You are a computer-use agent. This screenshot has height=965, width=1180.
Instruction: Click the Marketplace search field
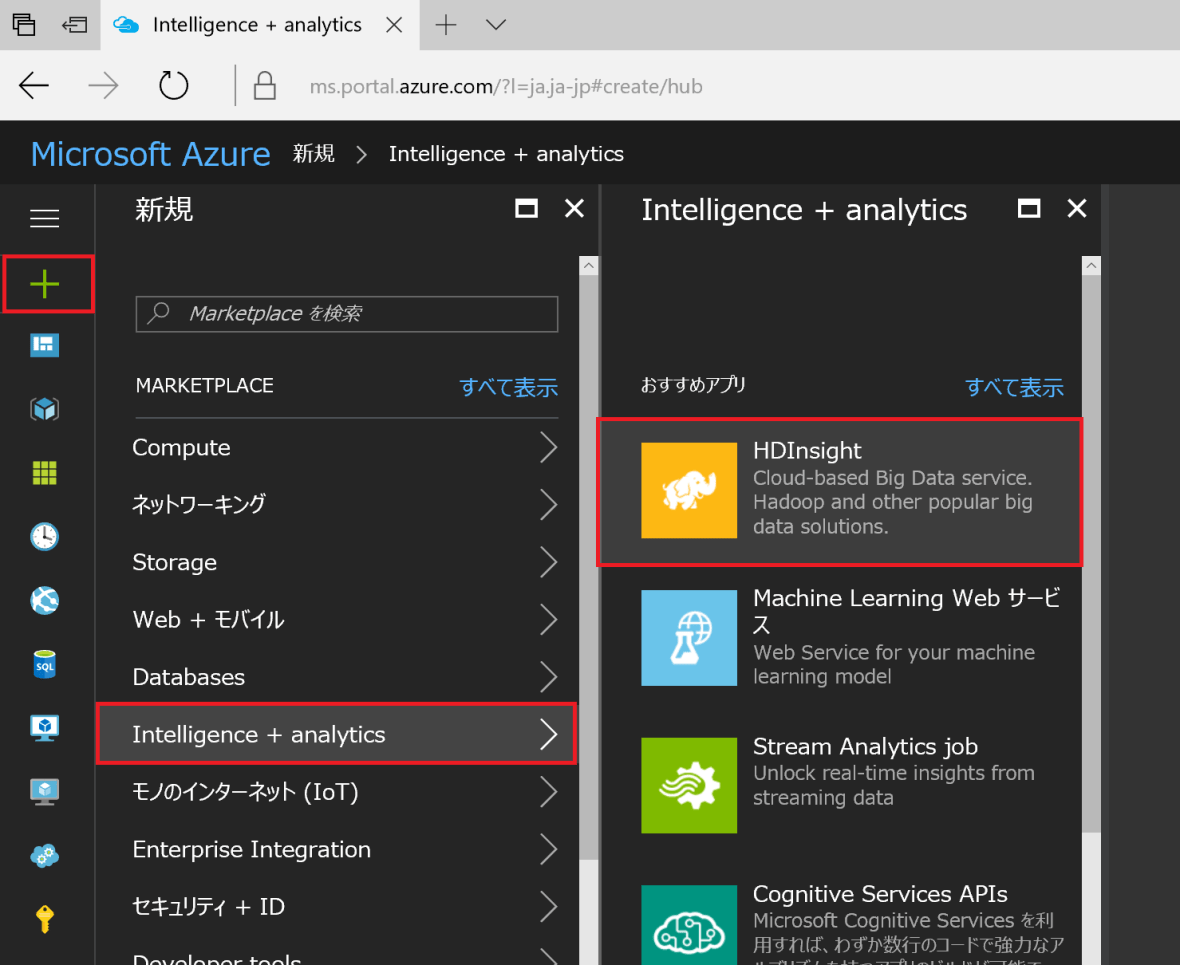347,314
